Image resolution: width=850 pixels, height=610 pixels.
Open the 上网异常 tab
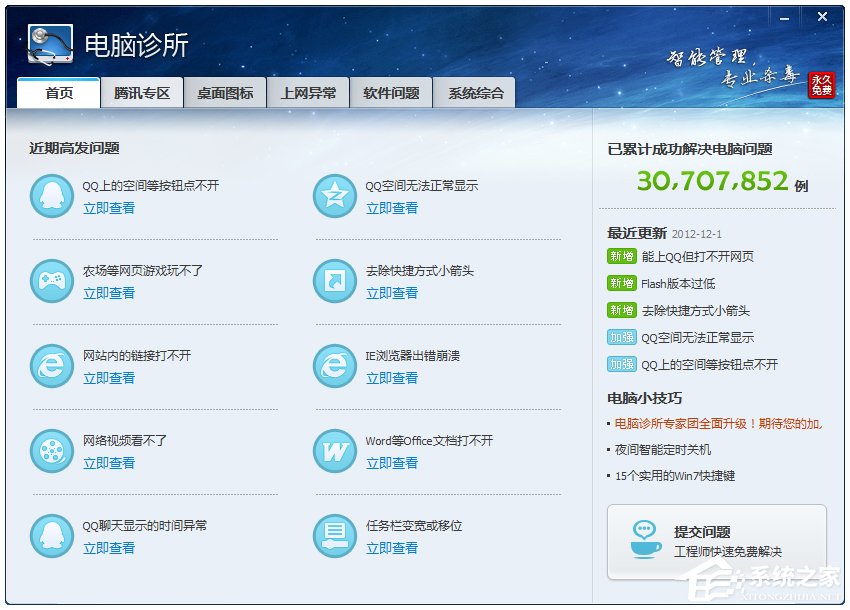(x=308, y=90)
